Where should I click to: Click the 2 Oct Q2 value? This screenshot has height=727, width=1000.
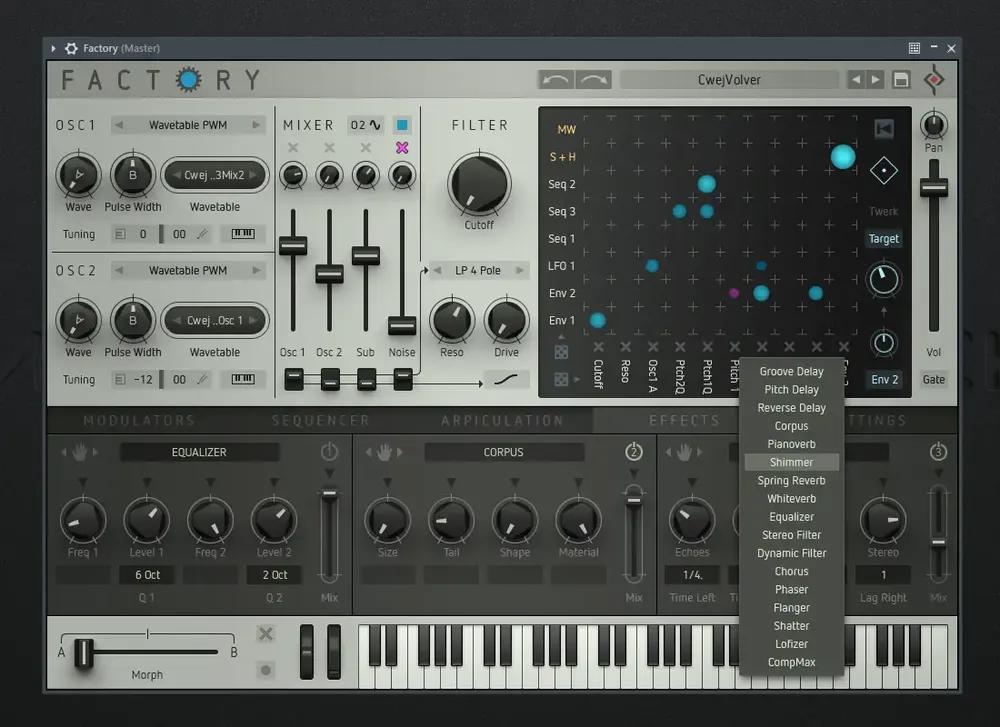(x=274, y=575)
